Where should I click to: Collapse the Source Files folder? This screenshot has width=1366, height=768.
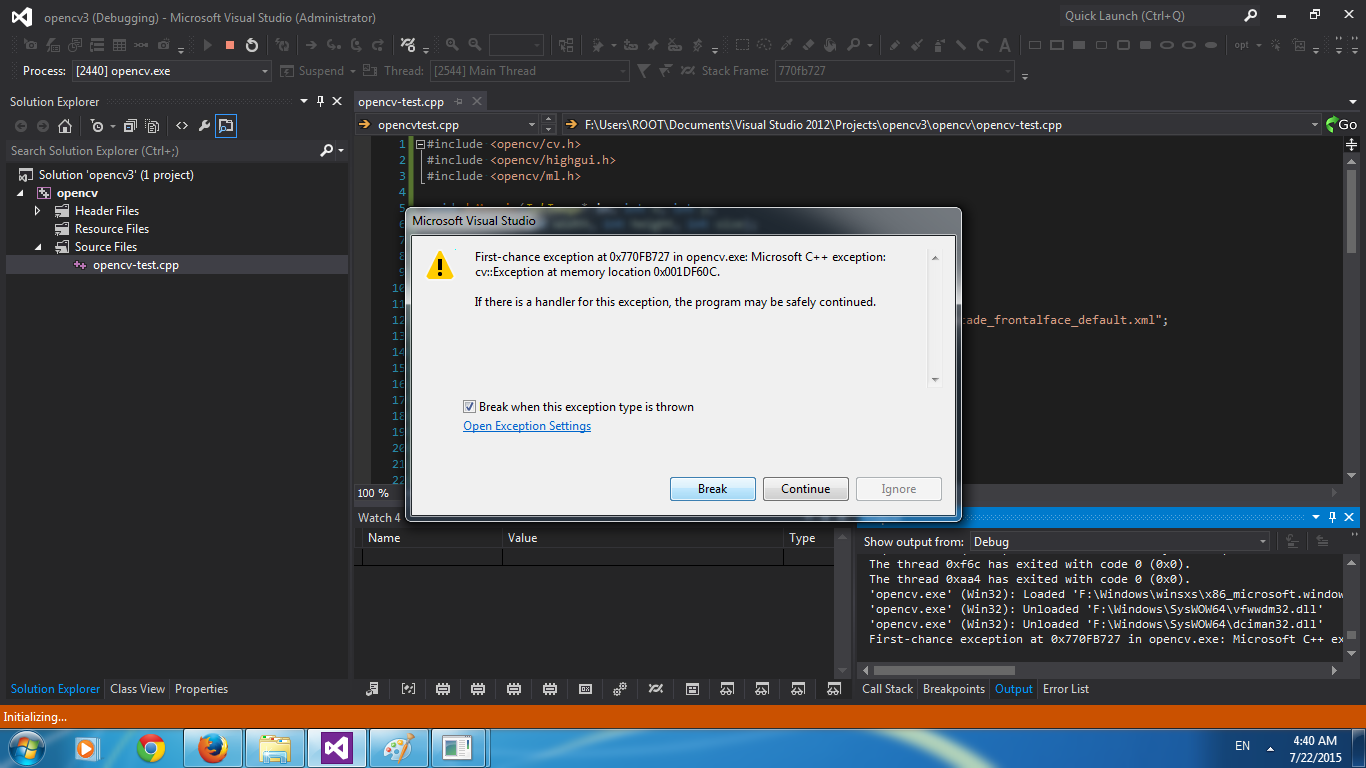(x=38, y=247)
